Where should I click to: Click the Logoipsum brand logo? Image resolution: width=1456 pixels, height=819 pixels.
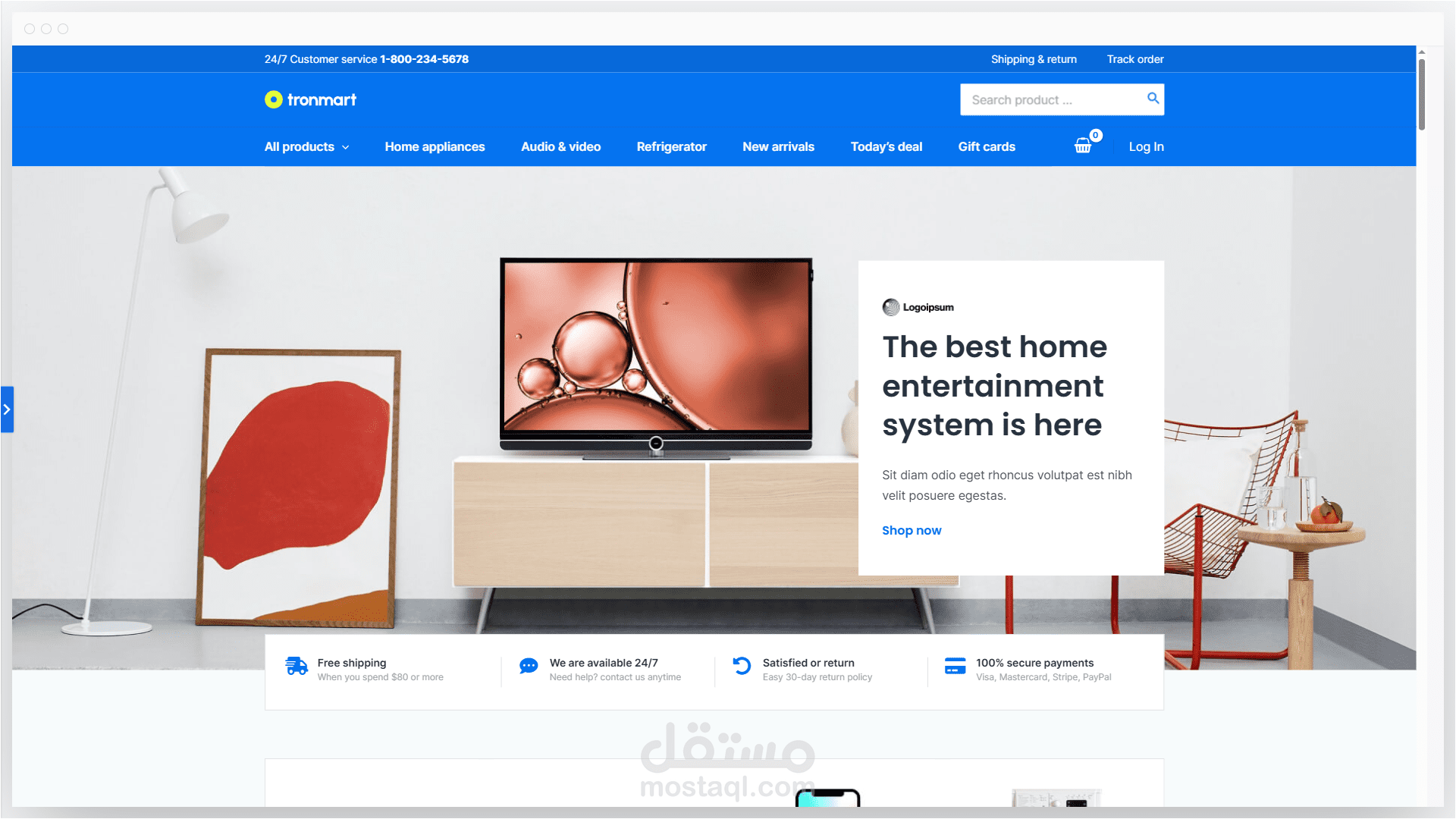point(918,307)
